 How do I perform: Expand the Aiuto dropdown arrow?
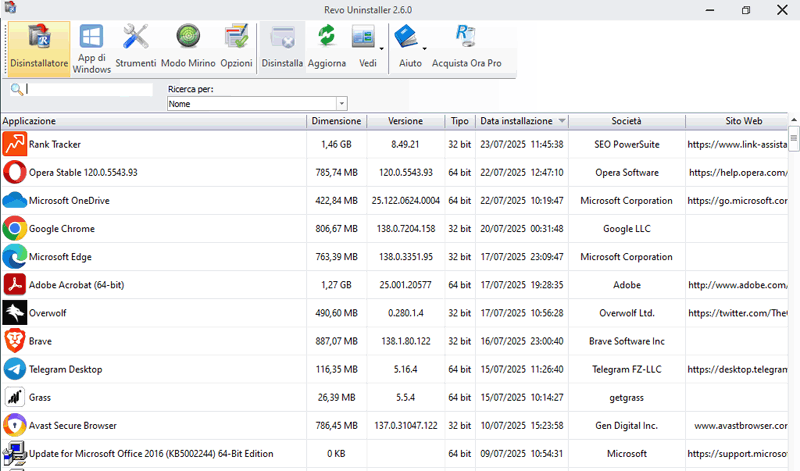pyautogui.click(x=424, y=47)
